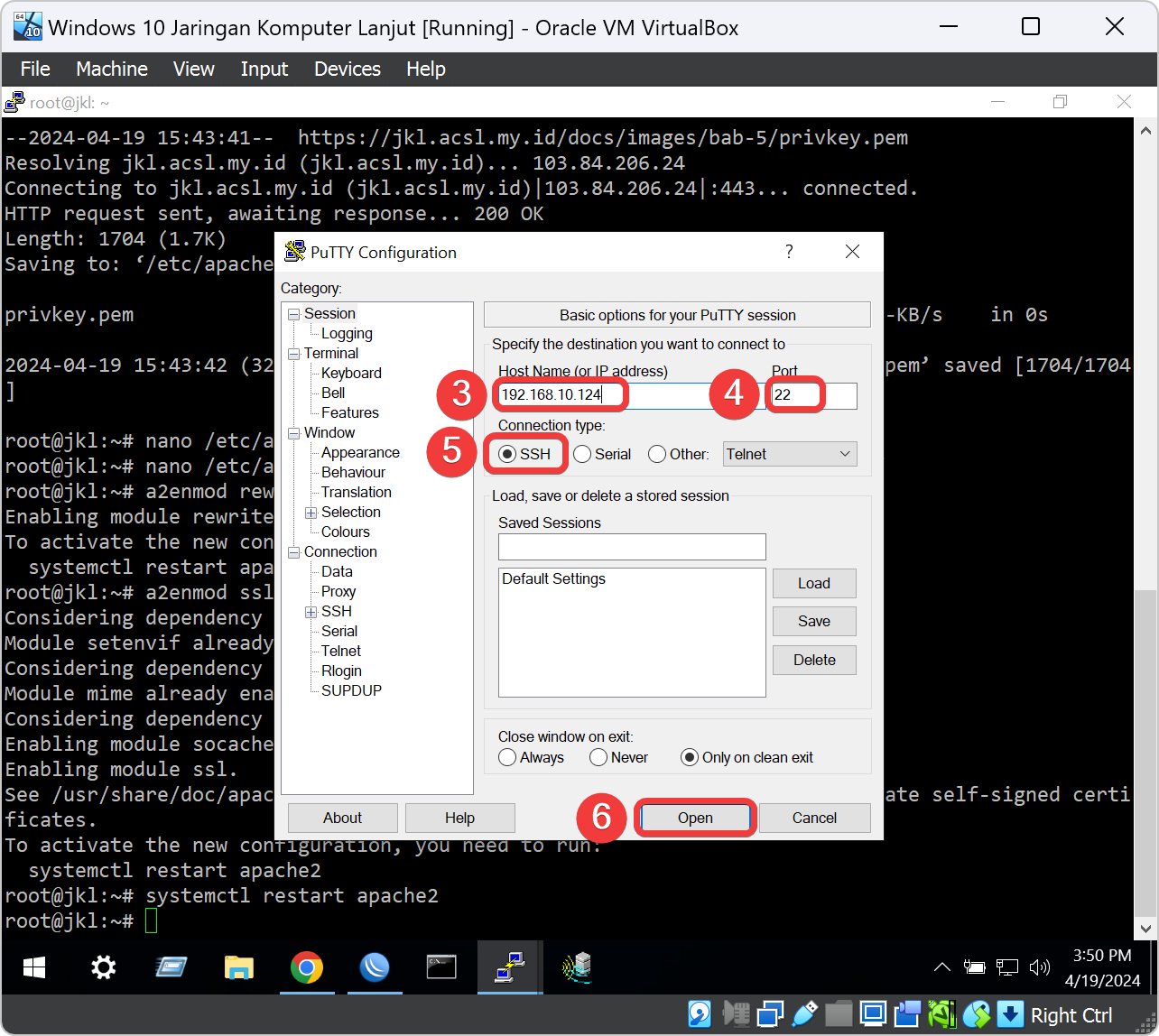Open Command Prompt from the taskbar
Image resolution: width=1159 pixels, height=1036 pixels.
pos(441,968)
